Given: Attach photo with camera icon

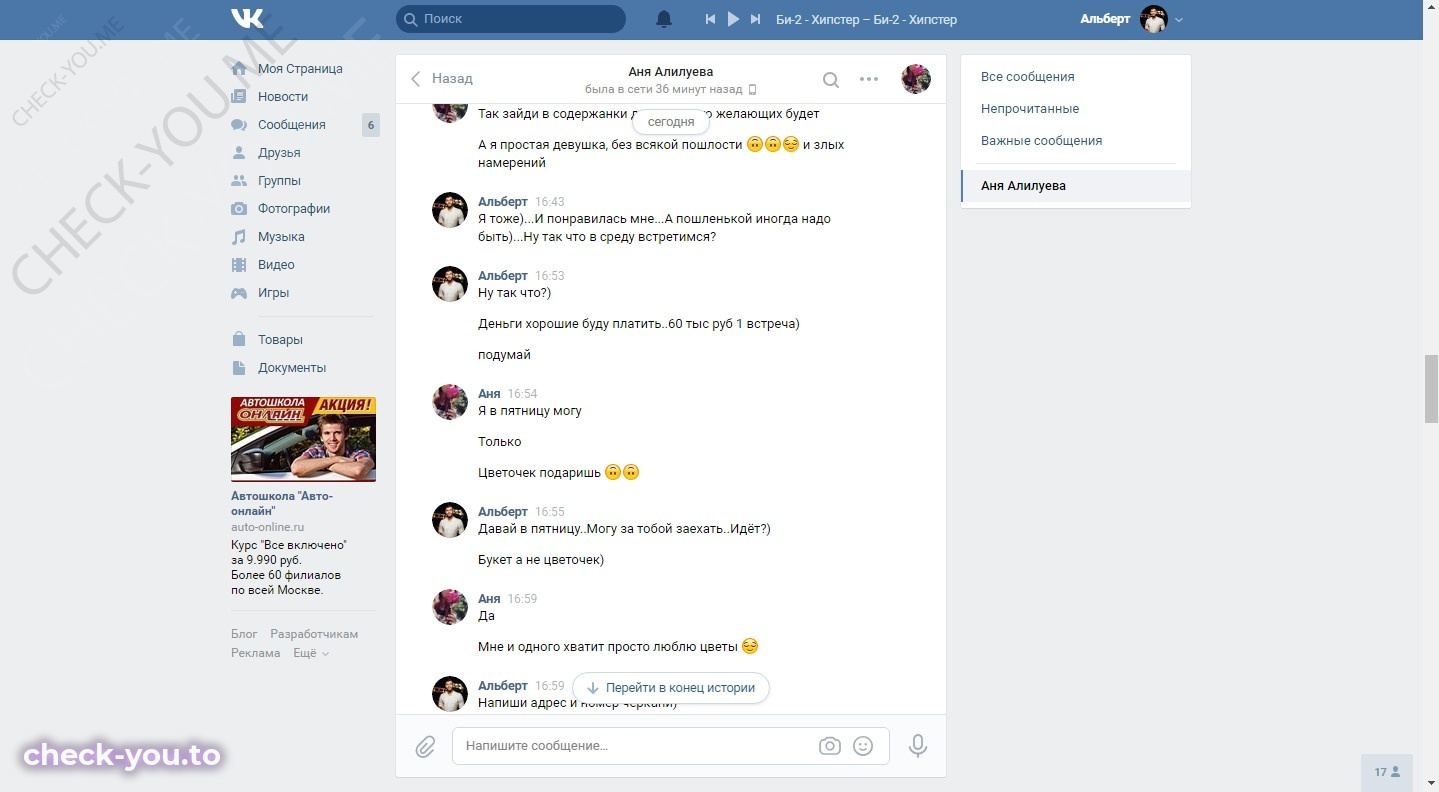Looking at the screenshot, I should [x=829, y=746].
